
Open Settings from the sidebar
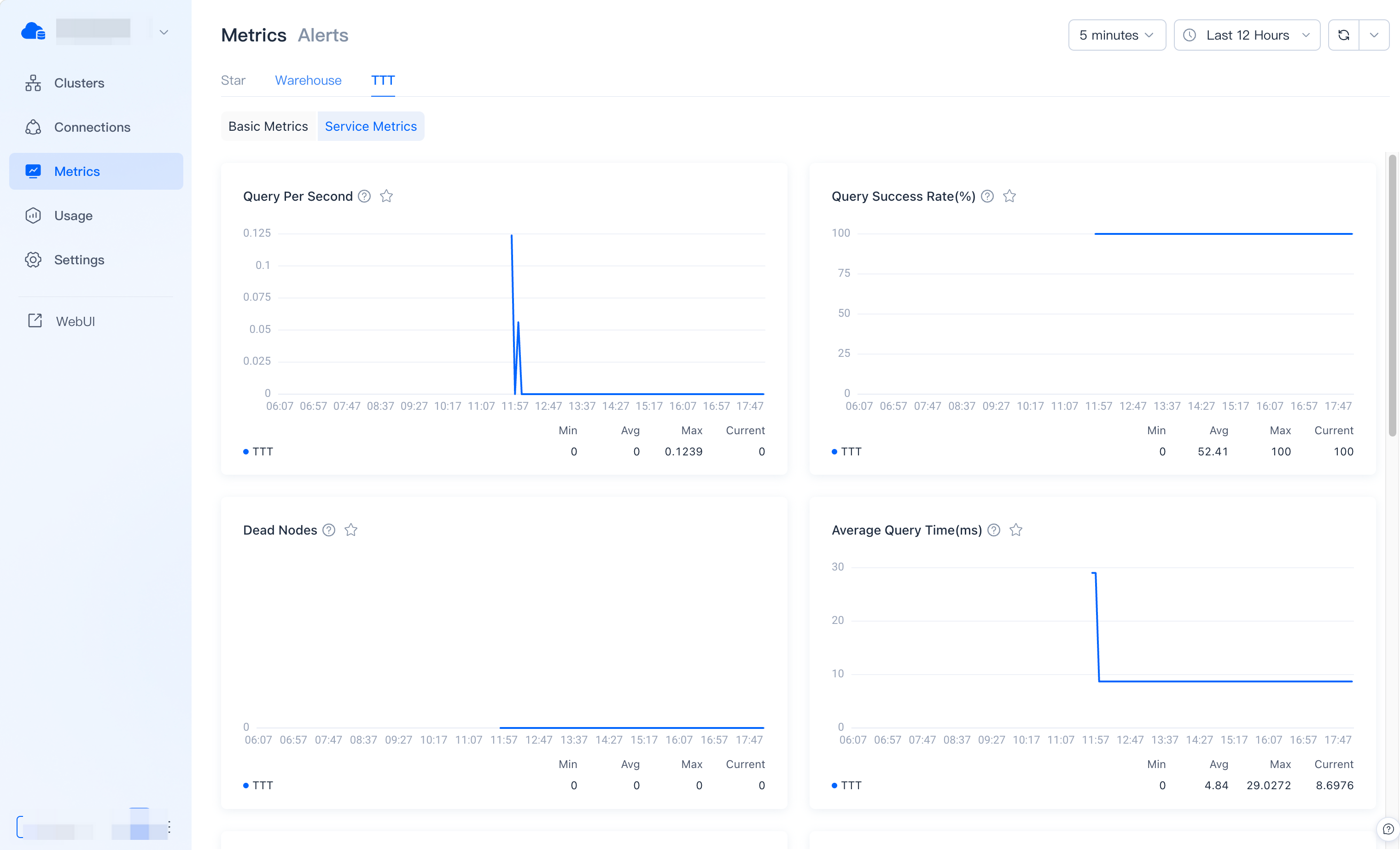[80, 260]
